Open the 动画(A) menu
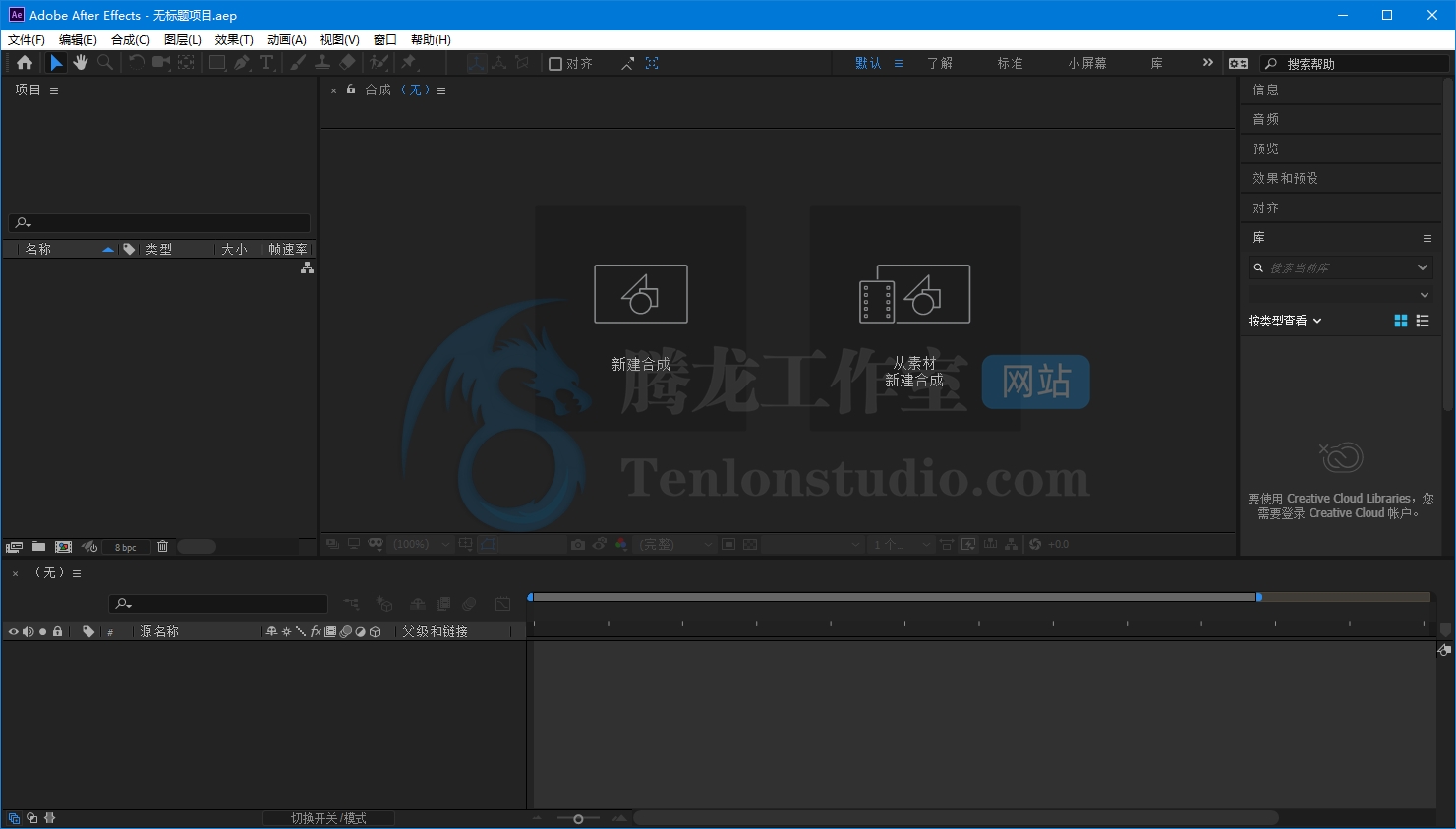The image size is (1456, 829). point(287,40)
